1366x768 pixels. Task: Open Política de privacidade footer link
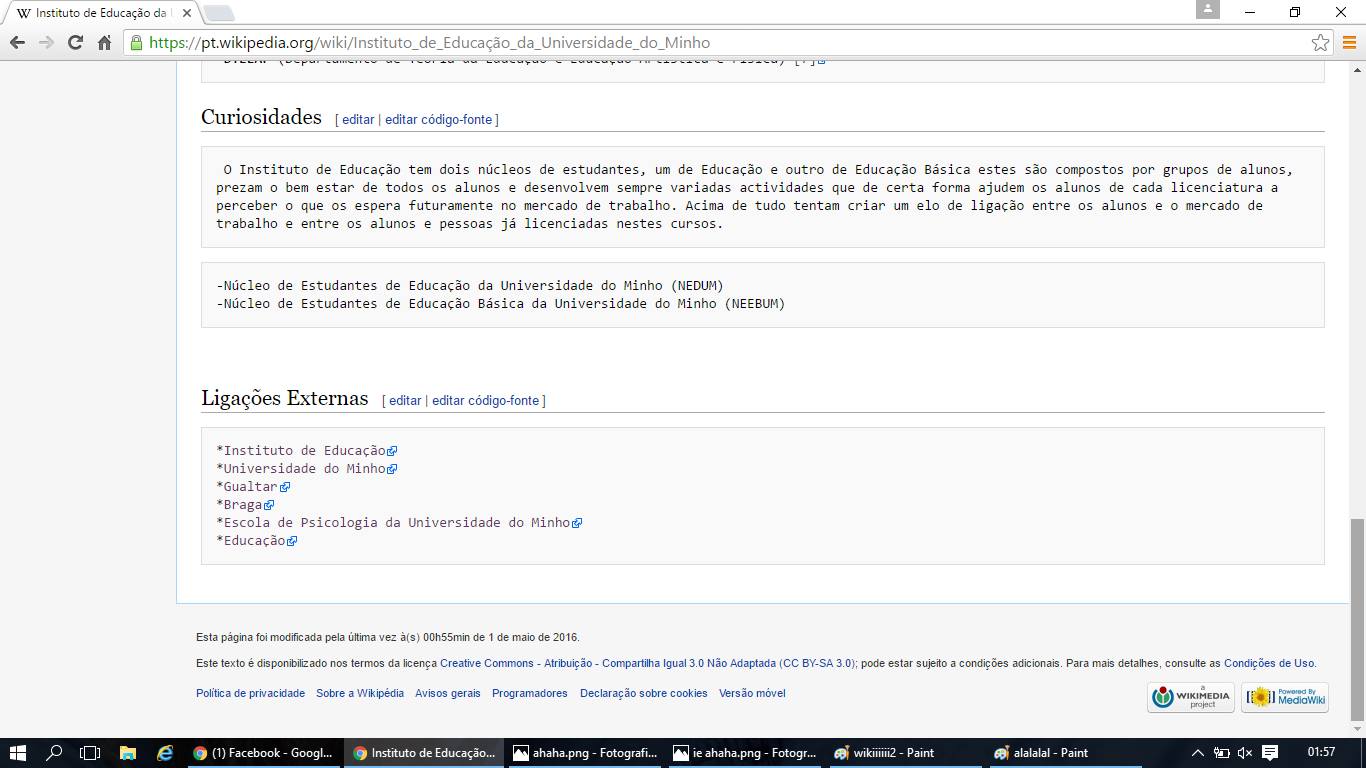click(x=250, y=693)
